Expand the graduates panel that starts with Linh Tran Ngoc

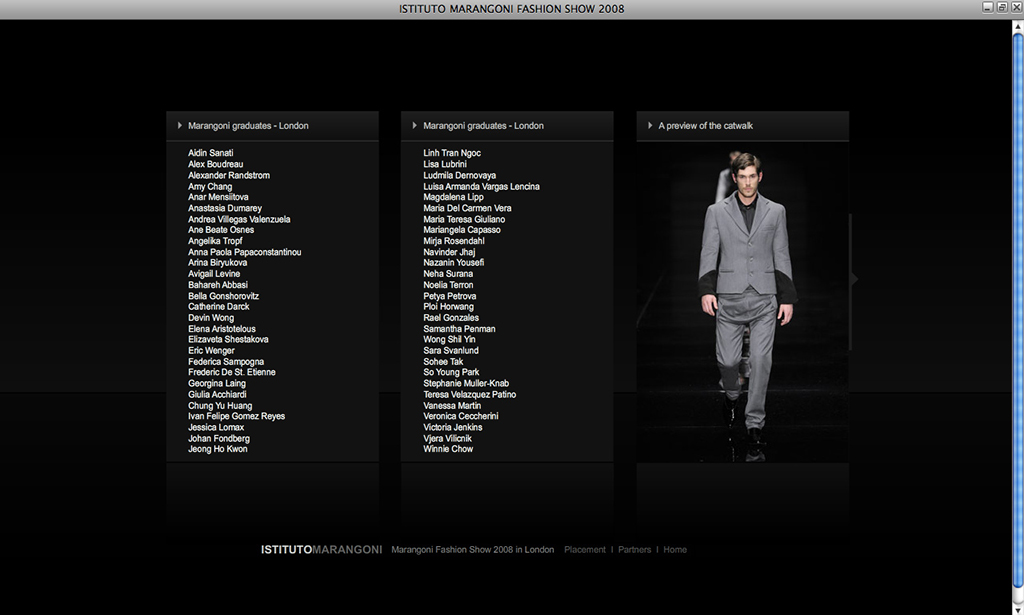(x=415, y=125)
